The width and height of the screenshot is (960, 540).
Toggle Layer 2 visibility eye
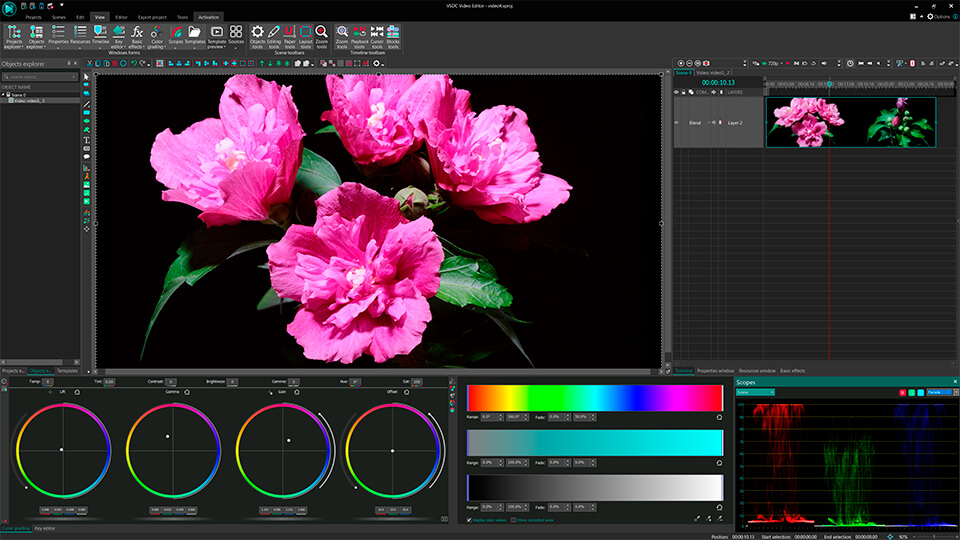pos(677,122)
